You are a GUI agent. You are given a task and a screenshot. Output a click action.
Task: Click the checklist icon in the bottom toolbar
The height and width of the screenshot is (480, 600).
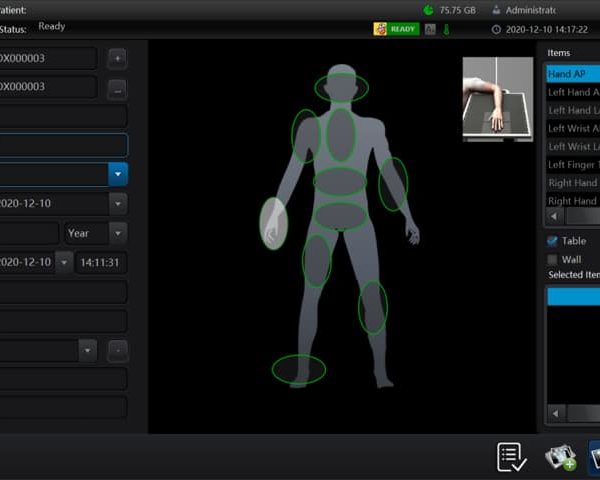[x=512, y=457]
